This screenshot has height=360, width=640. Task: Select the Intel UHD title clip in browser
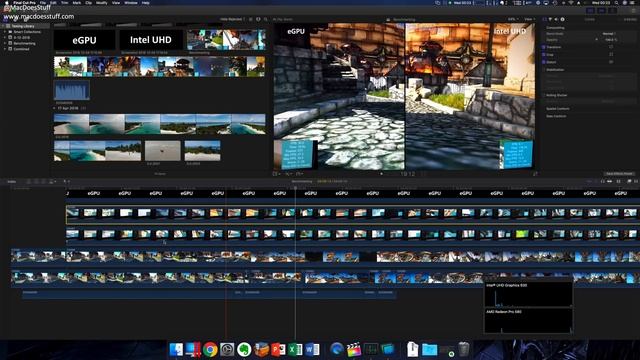click(x=151, y=40)
